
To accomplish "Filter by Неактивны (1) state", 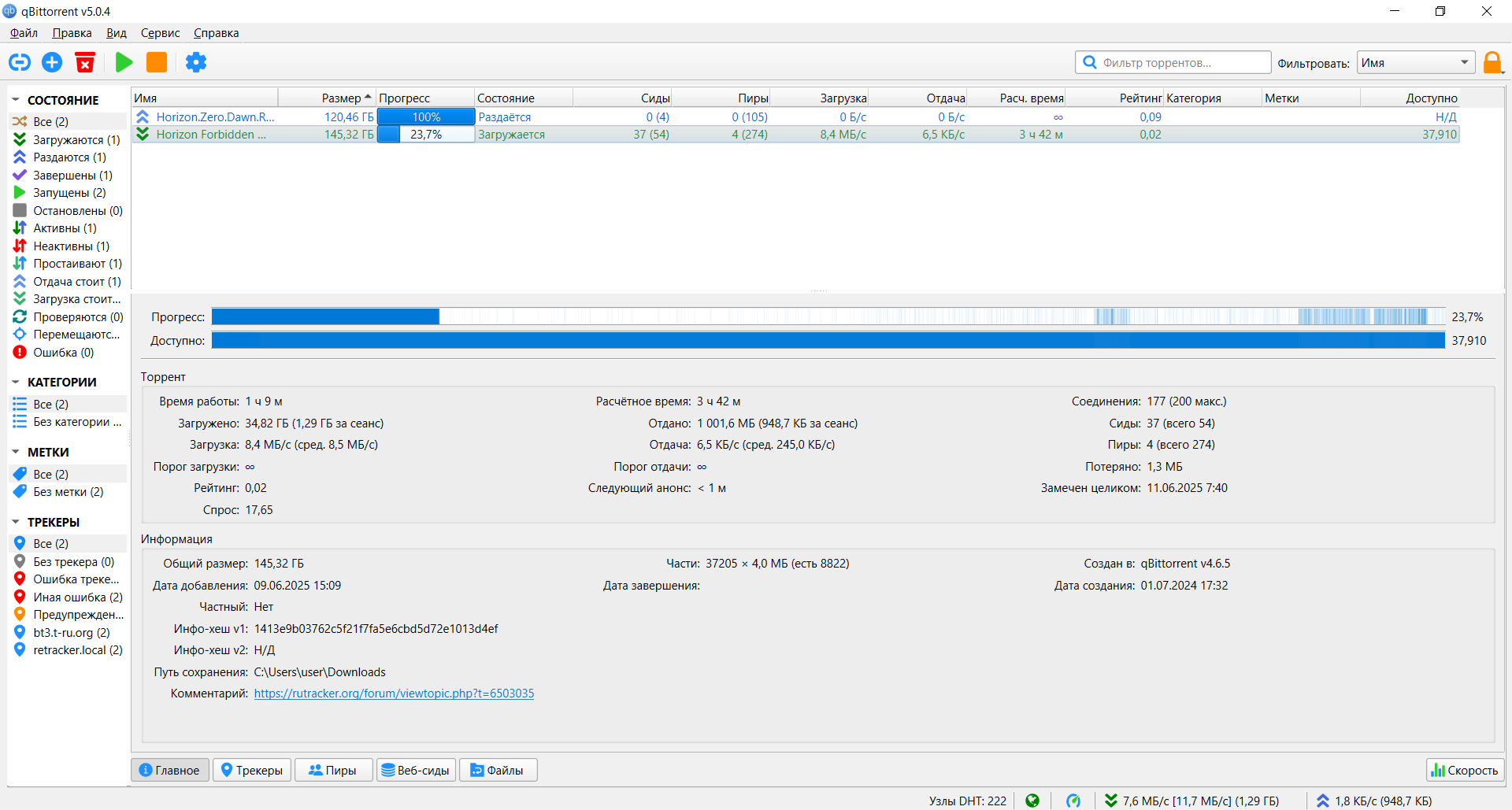I will pyautogui.click(x=67, y=246).
